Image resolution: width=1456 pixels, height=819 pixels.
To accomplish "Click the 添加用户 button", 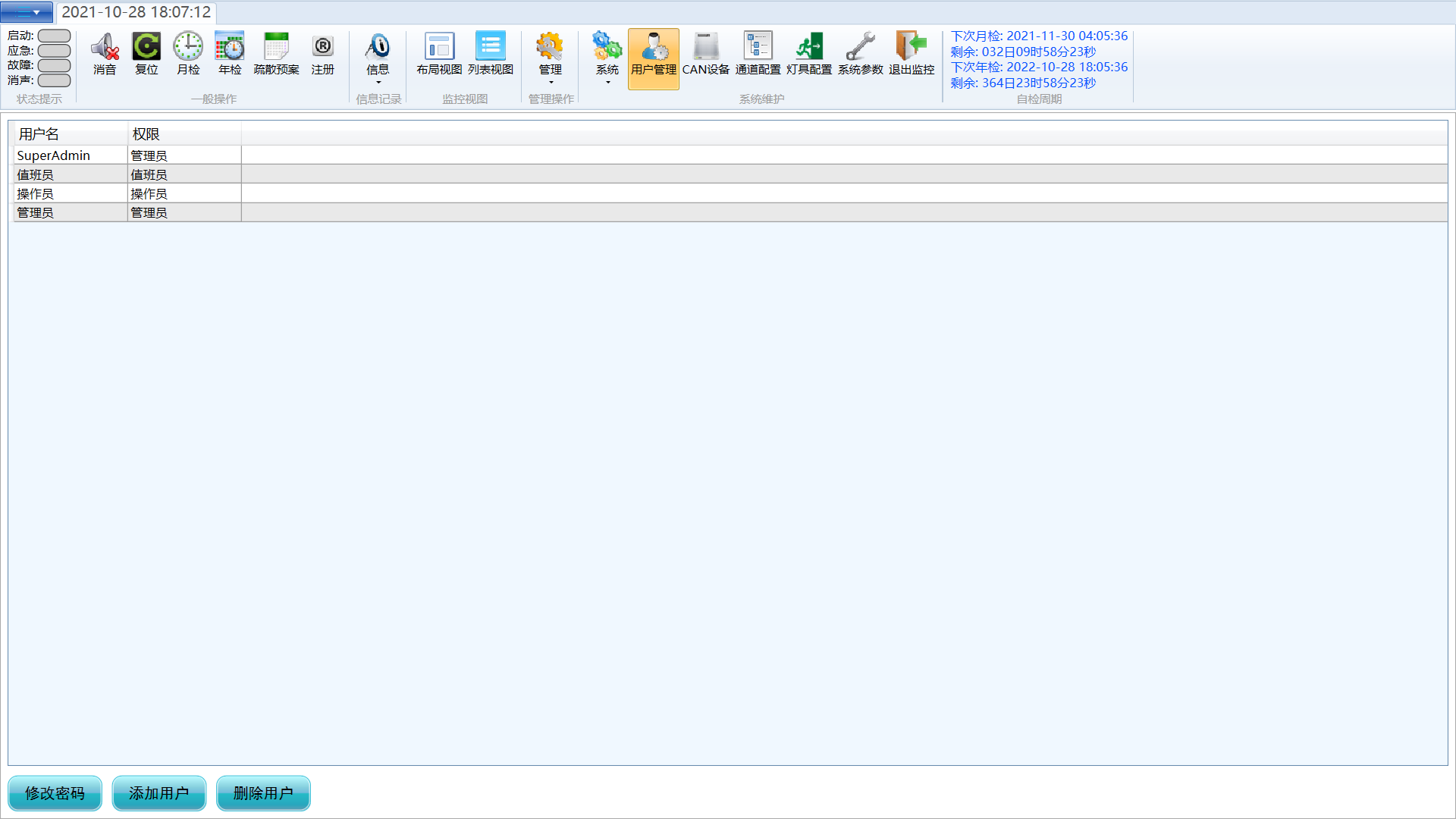I will [x=159, y=793].
